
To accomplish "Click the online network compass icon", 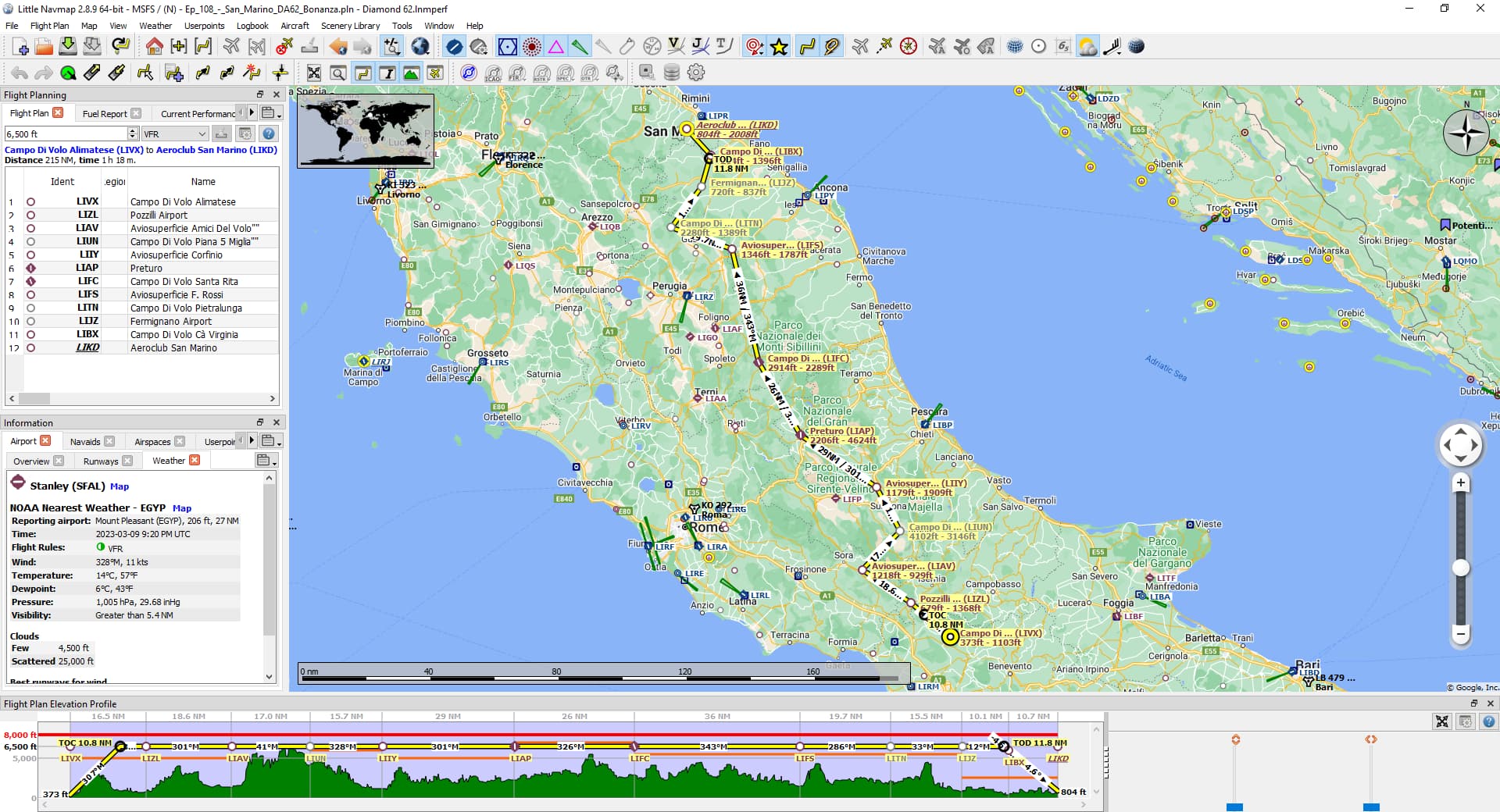I will (x=468, y=73).
